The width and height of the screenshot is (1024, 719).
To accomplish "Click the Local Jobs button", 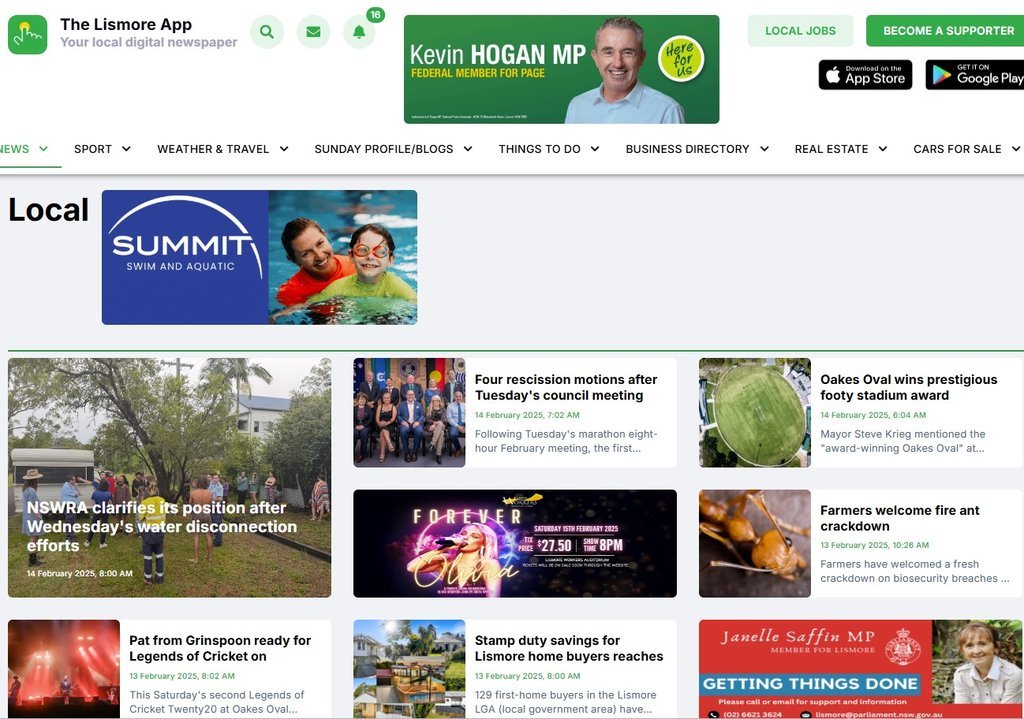I will coord(801,31).
